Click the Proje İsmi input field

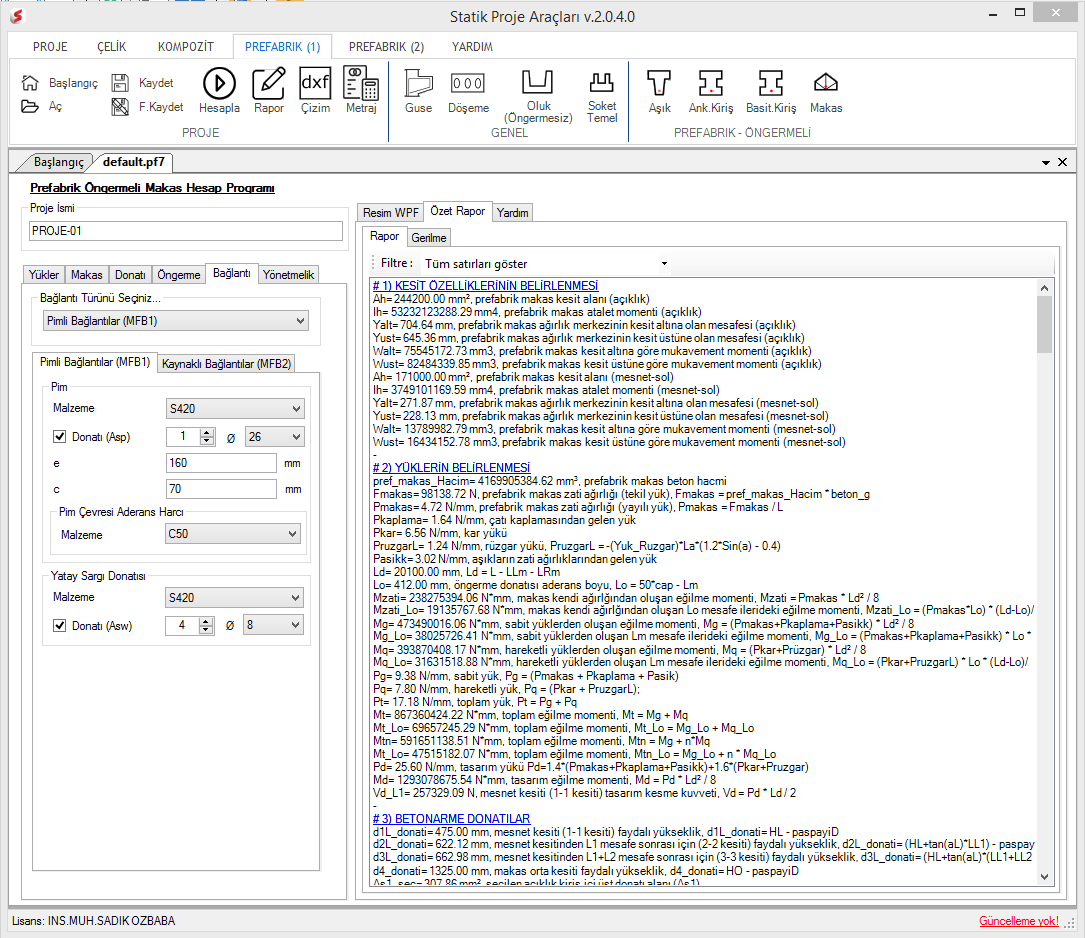(185, 231)
